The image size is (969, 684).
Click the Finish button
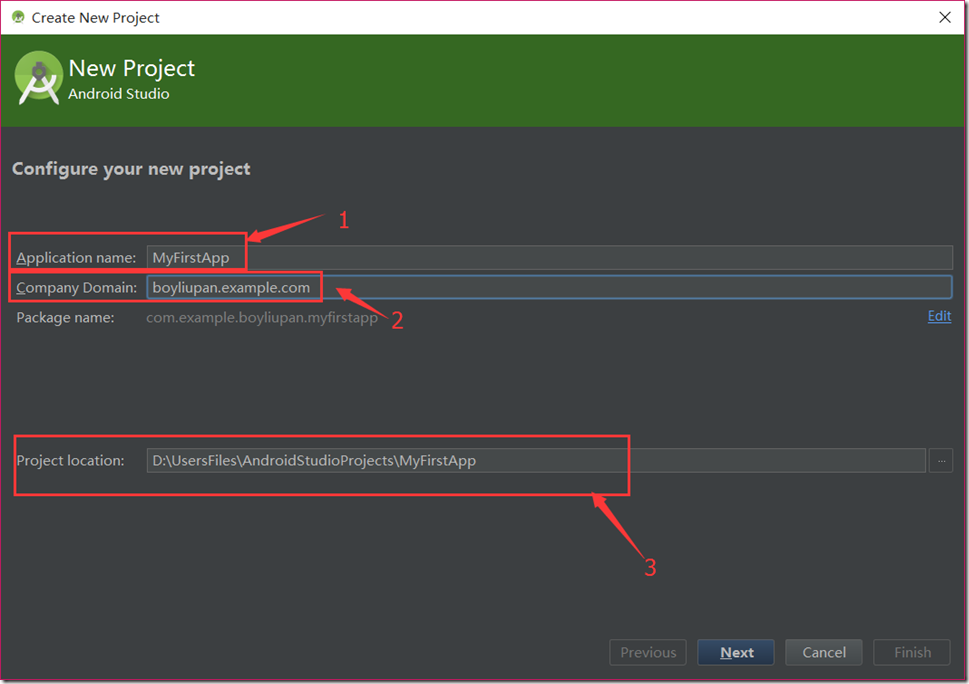(912, 652)
